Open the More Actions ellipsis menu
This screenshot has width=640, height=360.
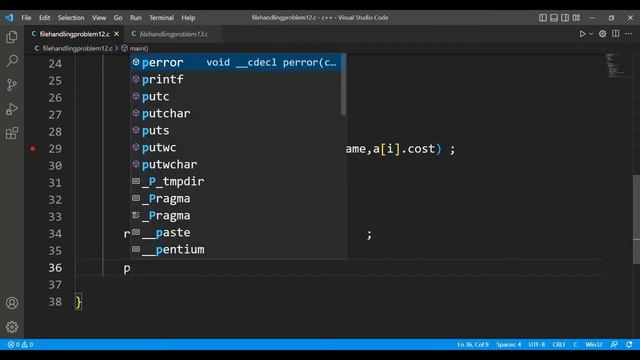click(x=629, y=34)
